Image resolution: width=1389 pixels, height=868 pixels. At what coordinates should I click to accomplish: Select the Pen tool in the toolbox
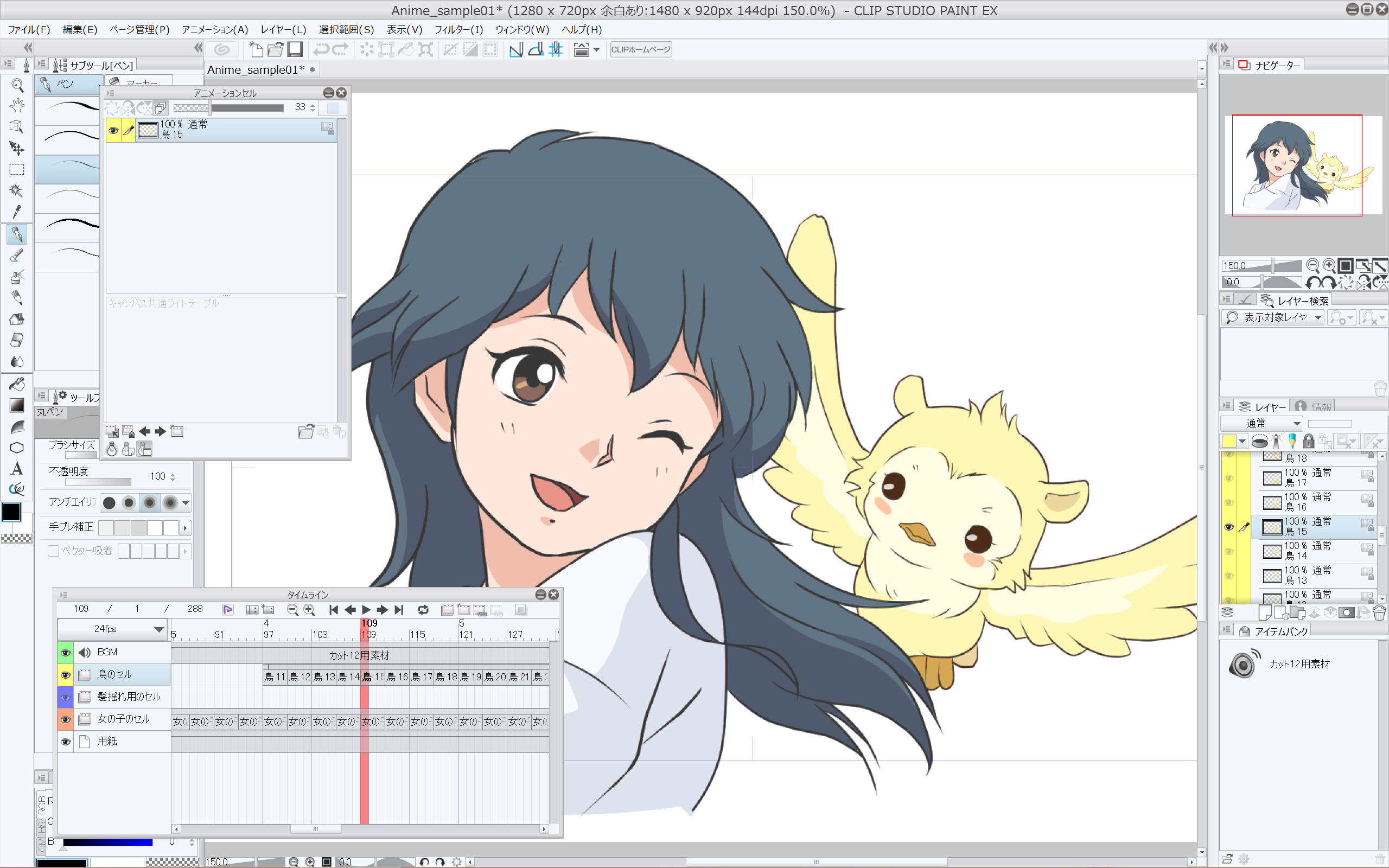[17, 234]
